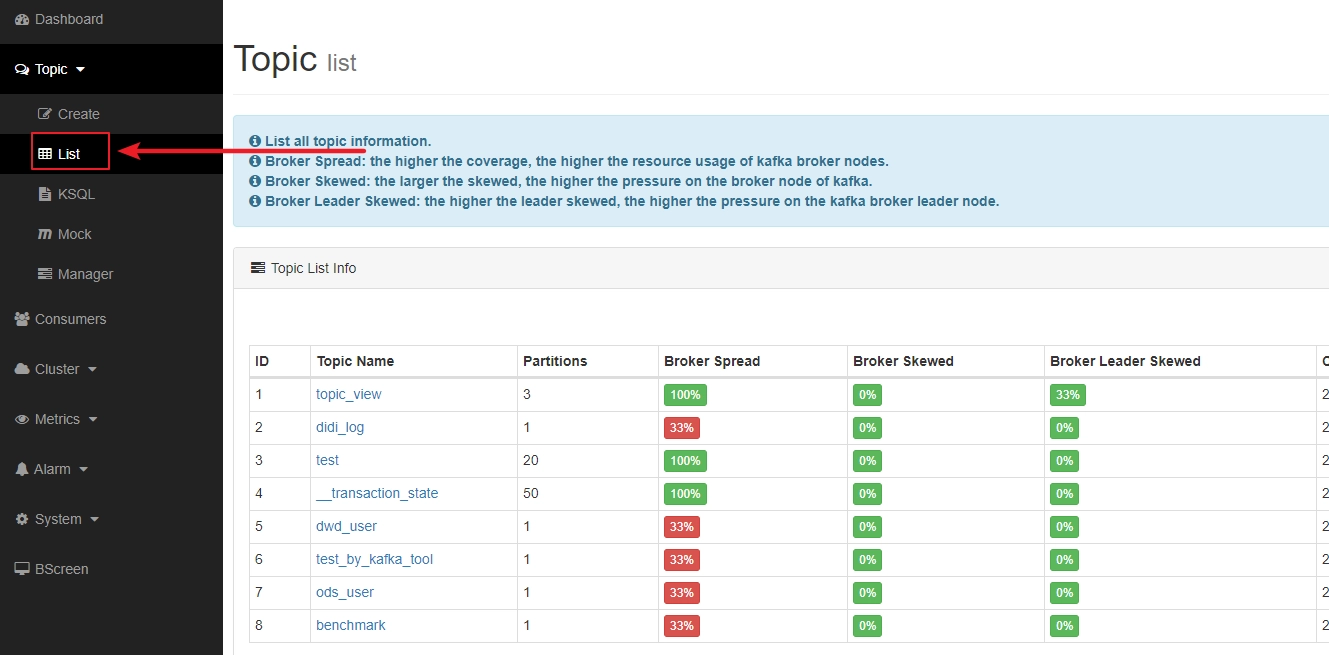
Task: Click the BScreen monitor icon
Action: [22, 569]
